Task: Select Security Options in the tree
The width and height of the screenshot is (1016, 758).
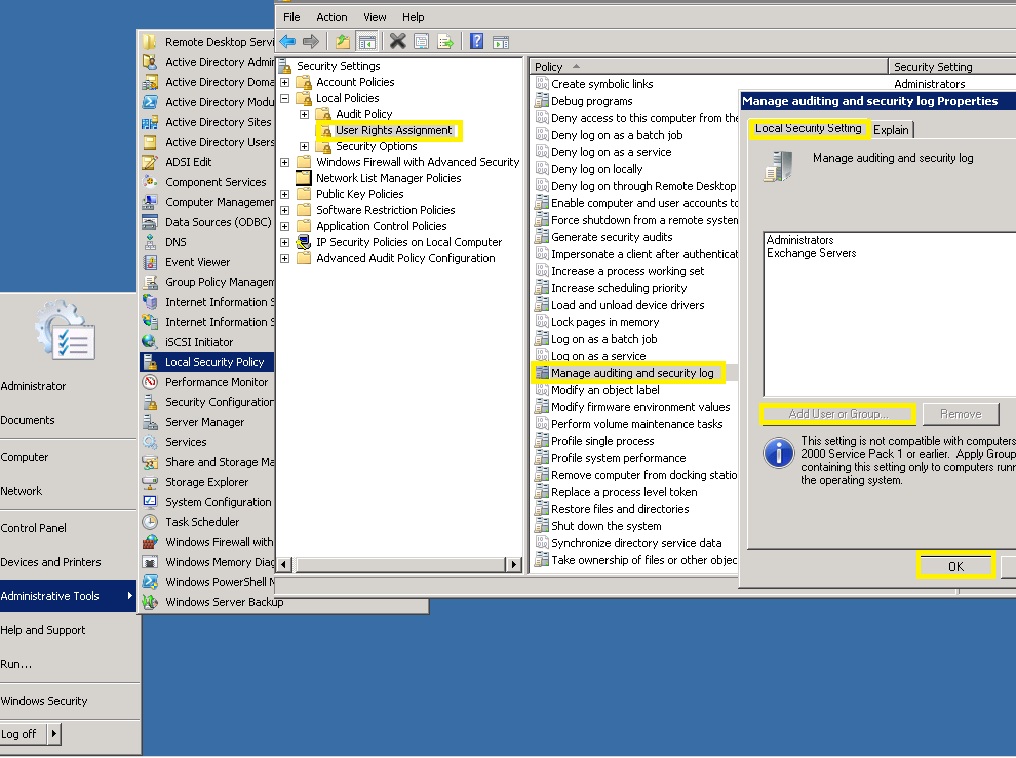Action: [376, 146]
